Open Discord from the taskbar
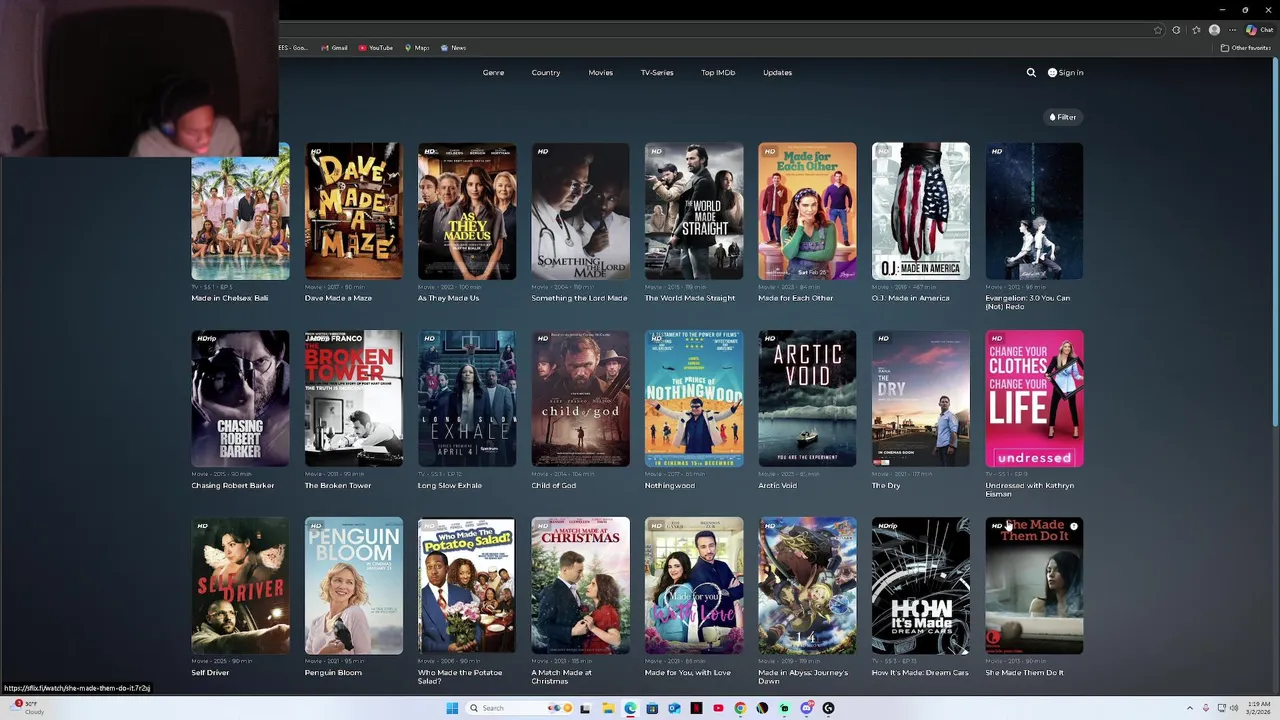 click(x=806, y=708)
